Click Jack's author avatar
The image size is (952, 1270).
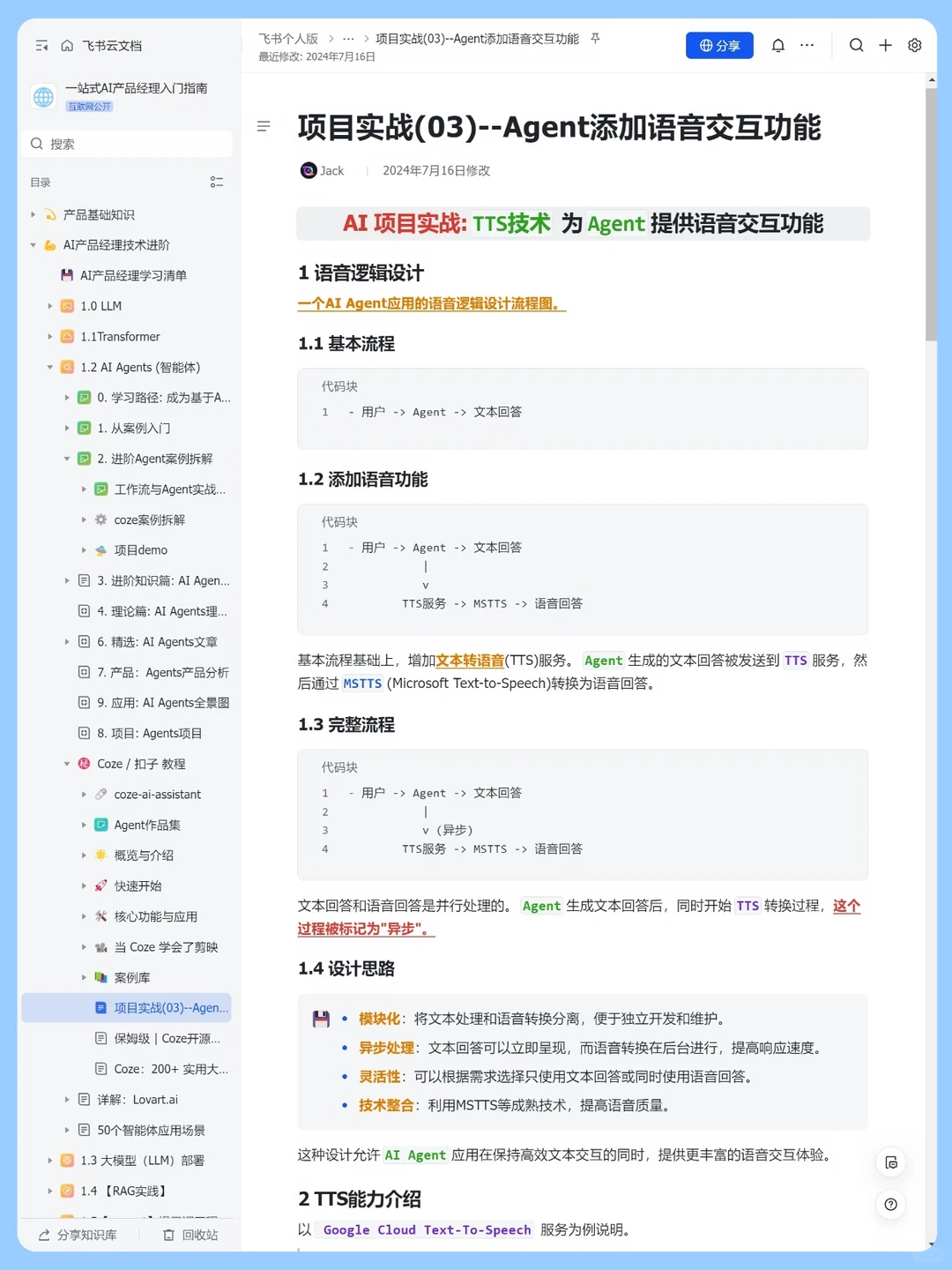coord(308,170)
